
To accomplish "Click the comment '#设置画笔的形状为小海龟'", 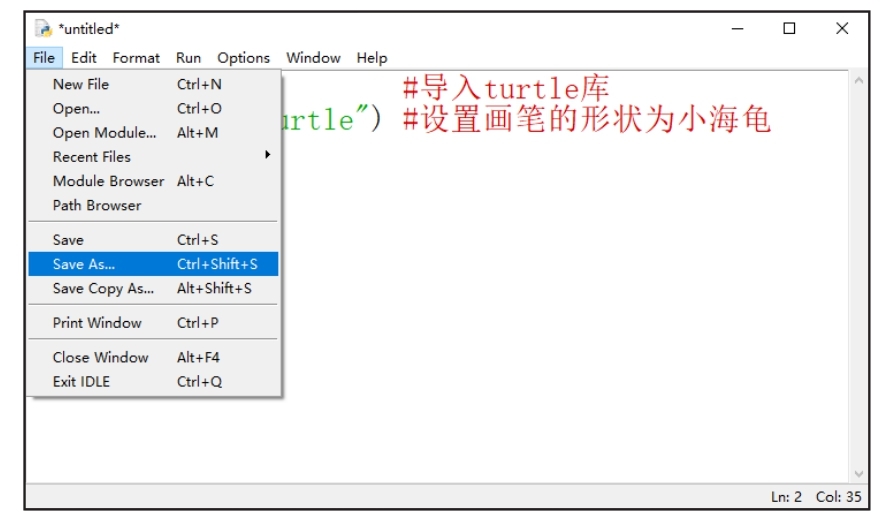I will click(x=587, y=119).
